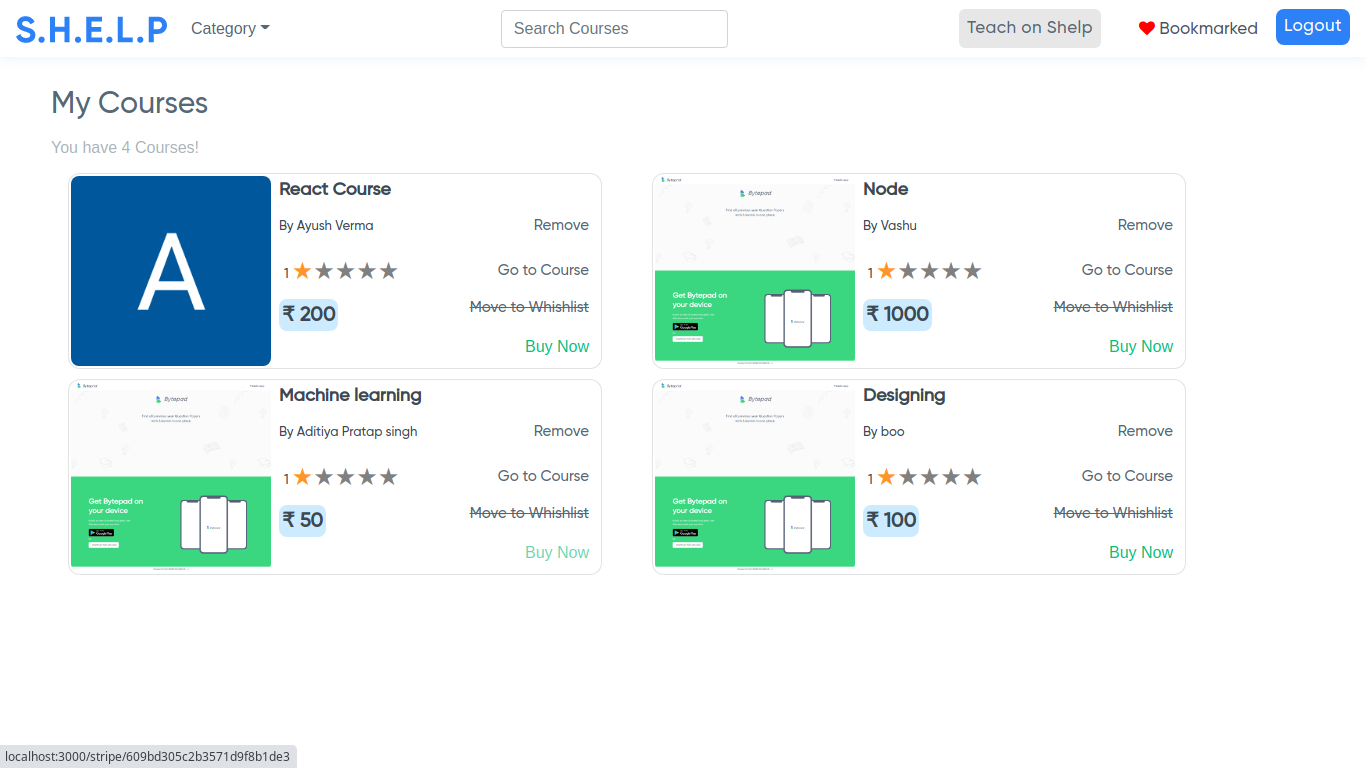The width and height of the screenshot is (1366, 768).
Task: Click author name By Vashu
Action: point(890,225)
